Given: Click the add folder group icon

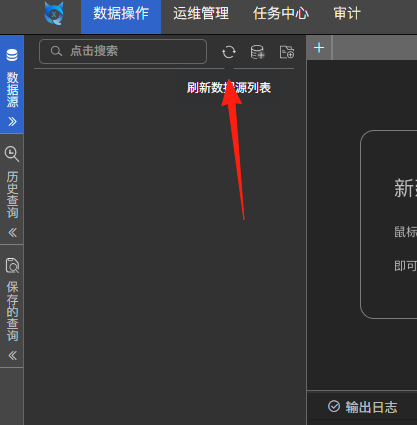Looking at the screenshot, I should 287,52.
